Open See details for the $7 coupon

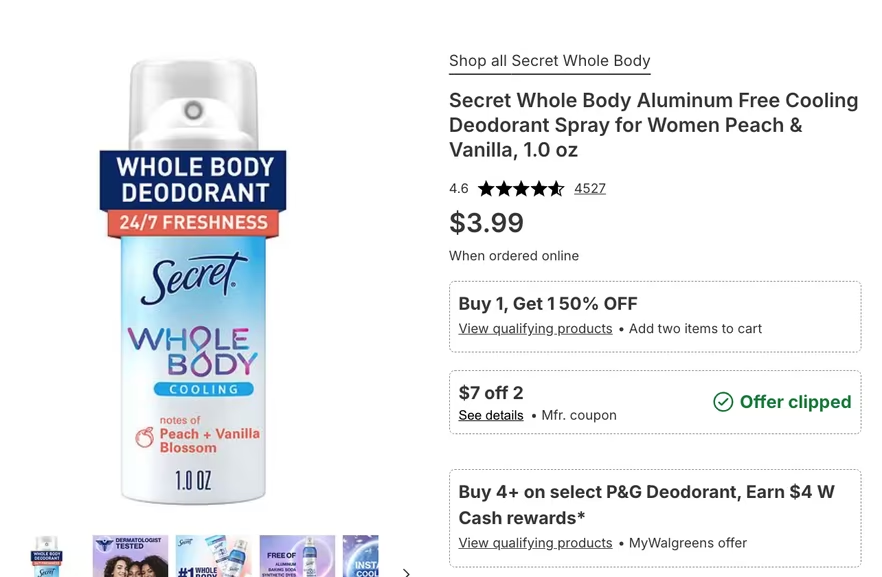click(490, 415)
